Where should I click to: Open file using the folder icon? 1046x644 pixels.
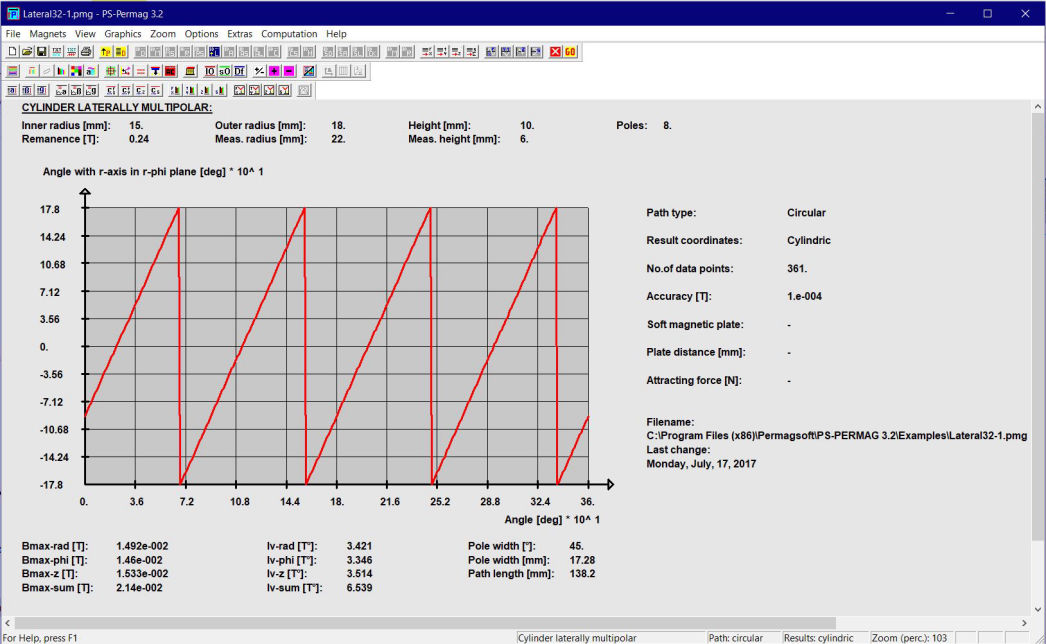(27, 51)
